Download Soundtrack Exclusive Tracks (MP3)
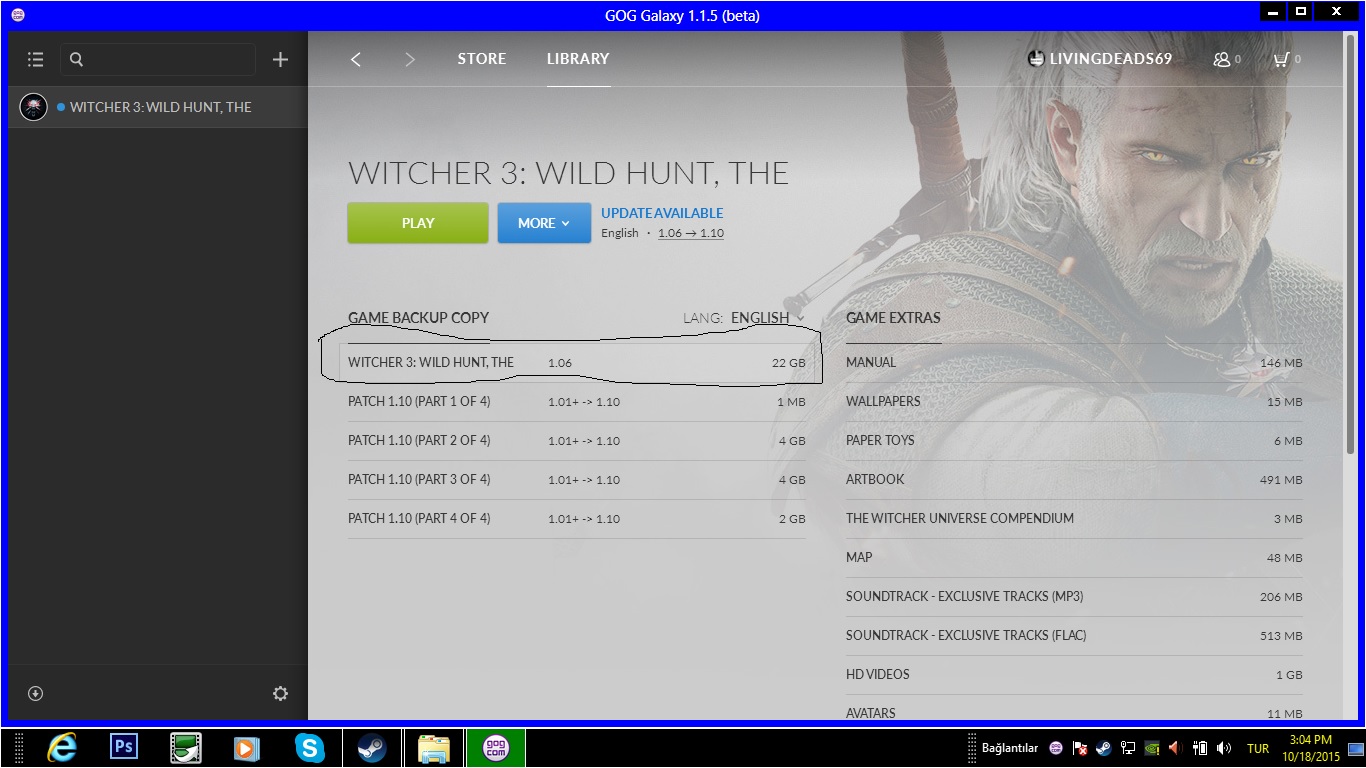This screenshot has height=768, width=1366. point(1074,597)
